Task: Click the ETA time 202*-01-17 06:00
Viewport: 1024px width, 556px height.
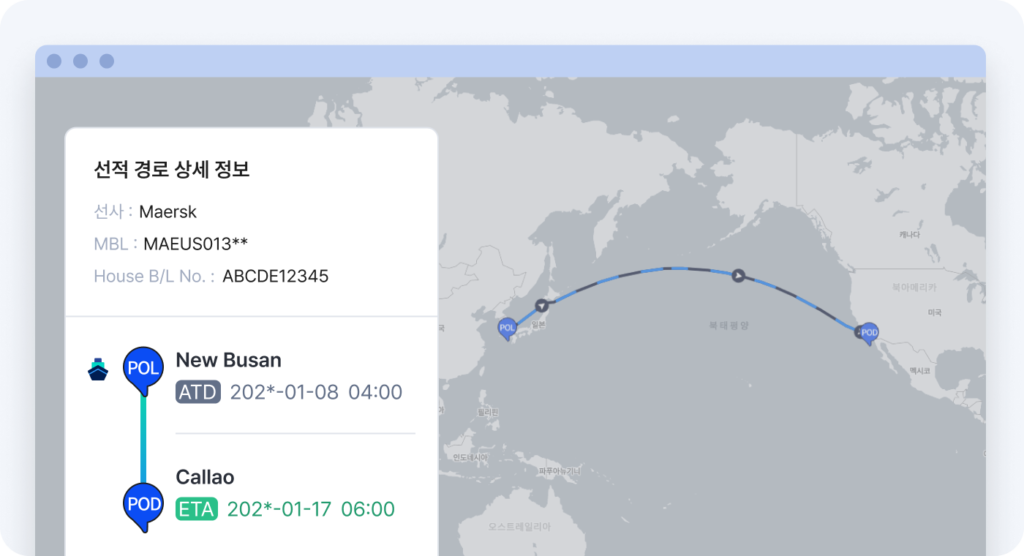Action: (x=311, y=509)
